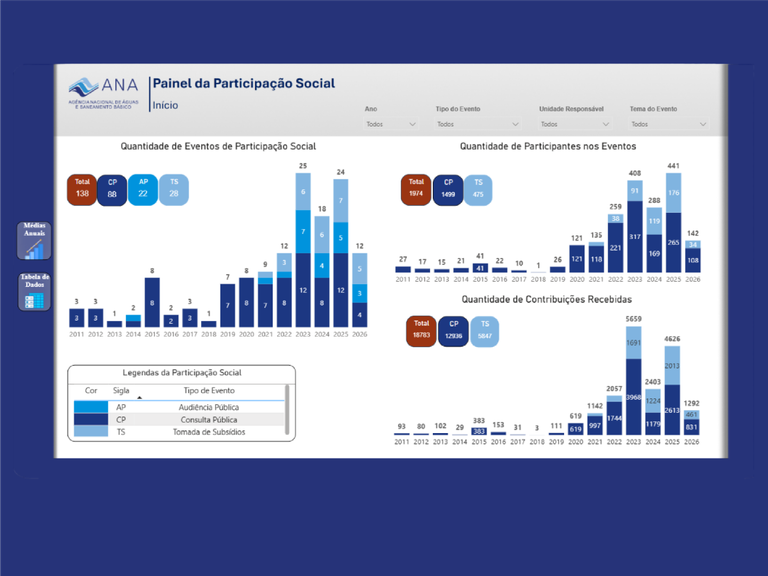Select the TS pale-blue color swatch
This screenshot has width=768, height=576.
[x=91, y=432]
